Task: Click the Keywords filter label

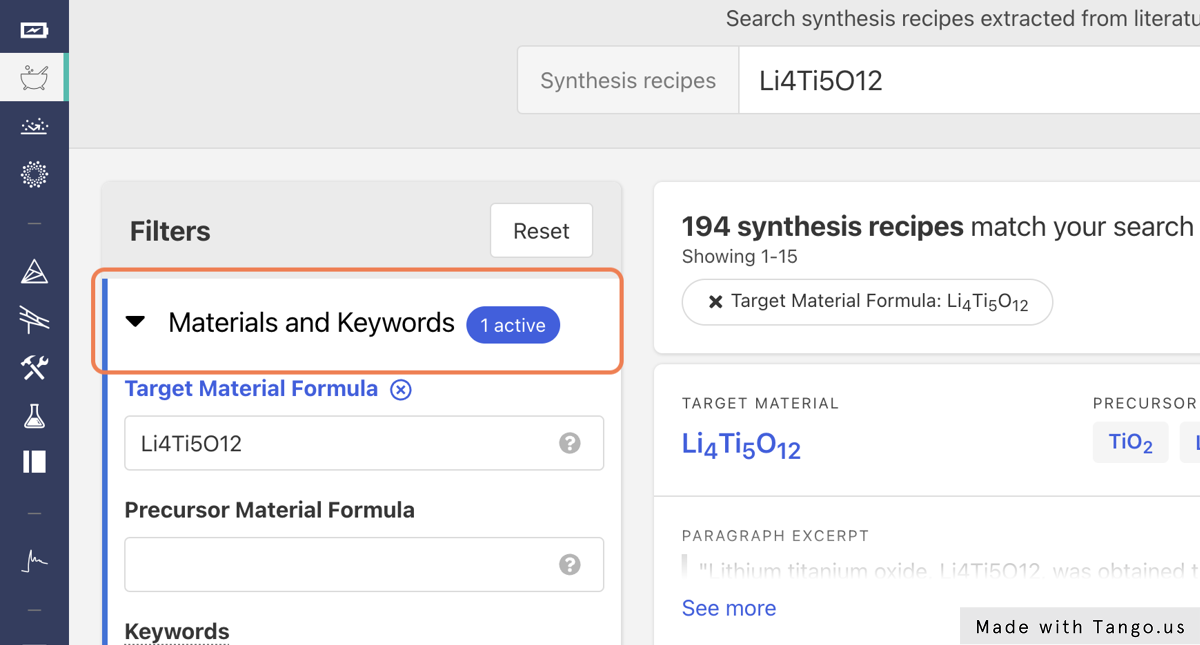Action: click(177, 632)
